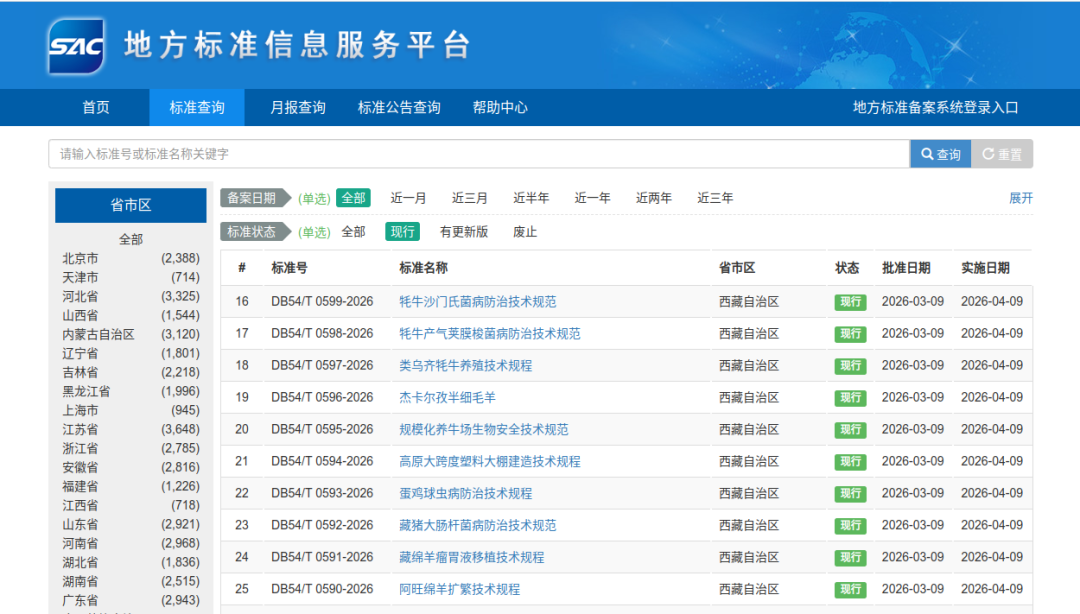
Task: Open 帮助中心 from the nav bar
Action: pos(500,108)
